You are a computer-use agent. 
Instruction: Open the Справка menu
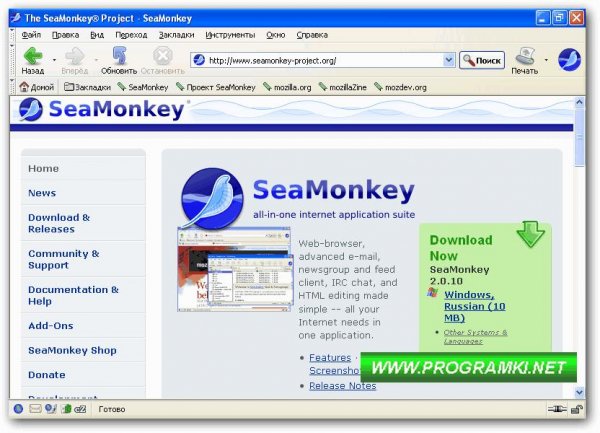point(312,35)
